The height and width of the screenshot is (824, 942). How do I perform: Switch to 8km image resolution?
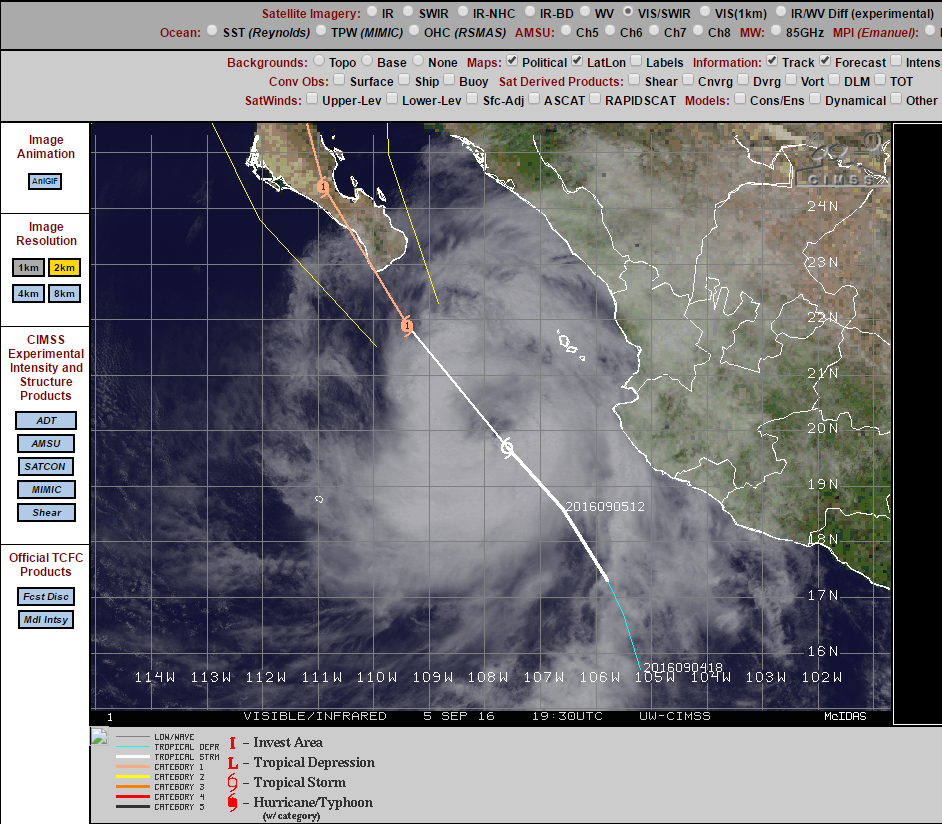[64, 293]
